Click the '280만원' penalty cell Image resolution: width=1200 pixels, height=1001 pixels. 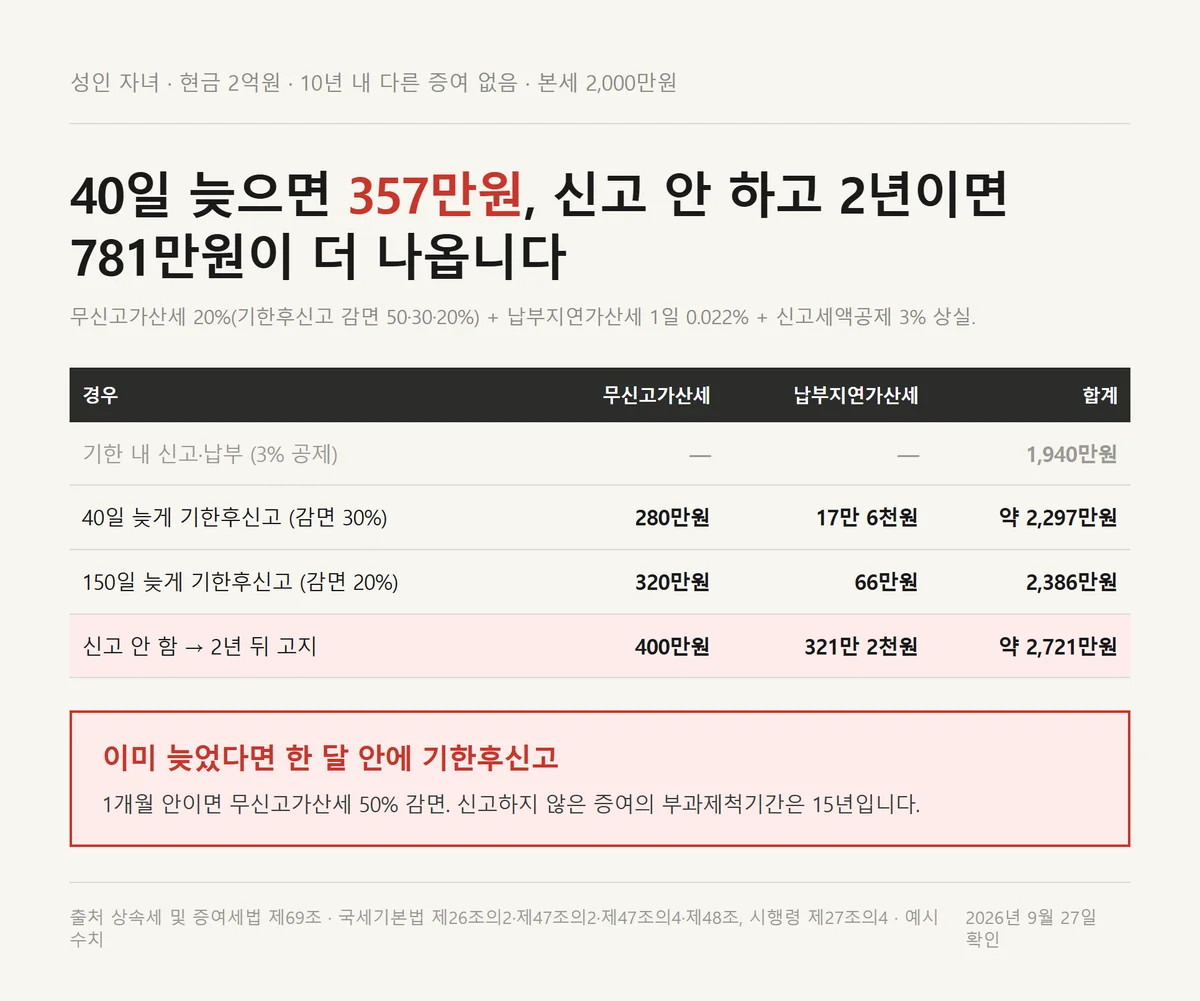pyautogui.click(x=672, y=518)
